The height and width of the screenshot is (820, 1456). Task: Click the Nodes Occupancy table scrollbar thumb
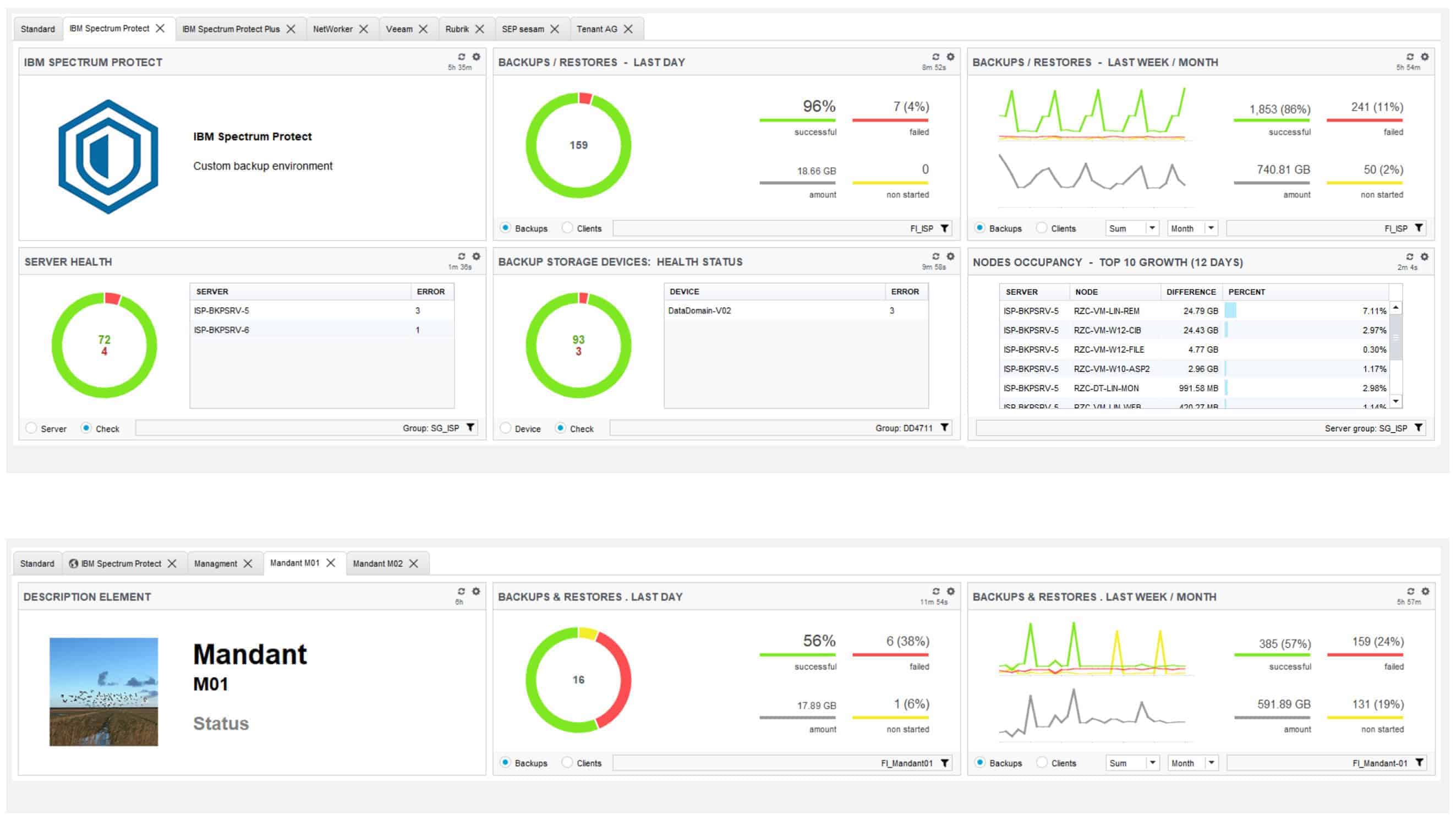tap(1395, 337)
